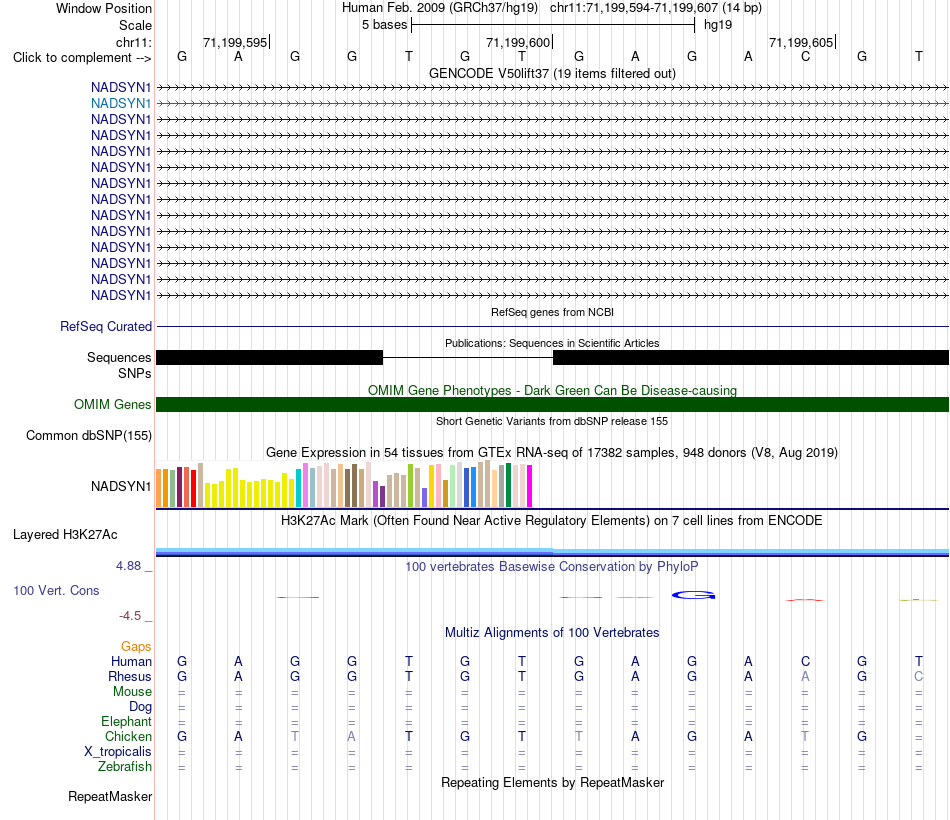Click the Dog species label
Screen dimensions: 950x820
tap(141, 707)
